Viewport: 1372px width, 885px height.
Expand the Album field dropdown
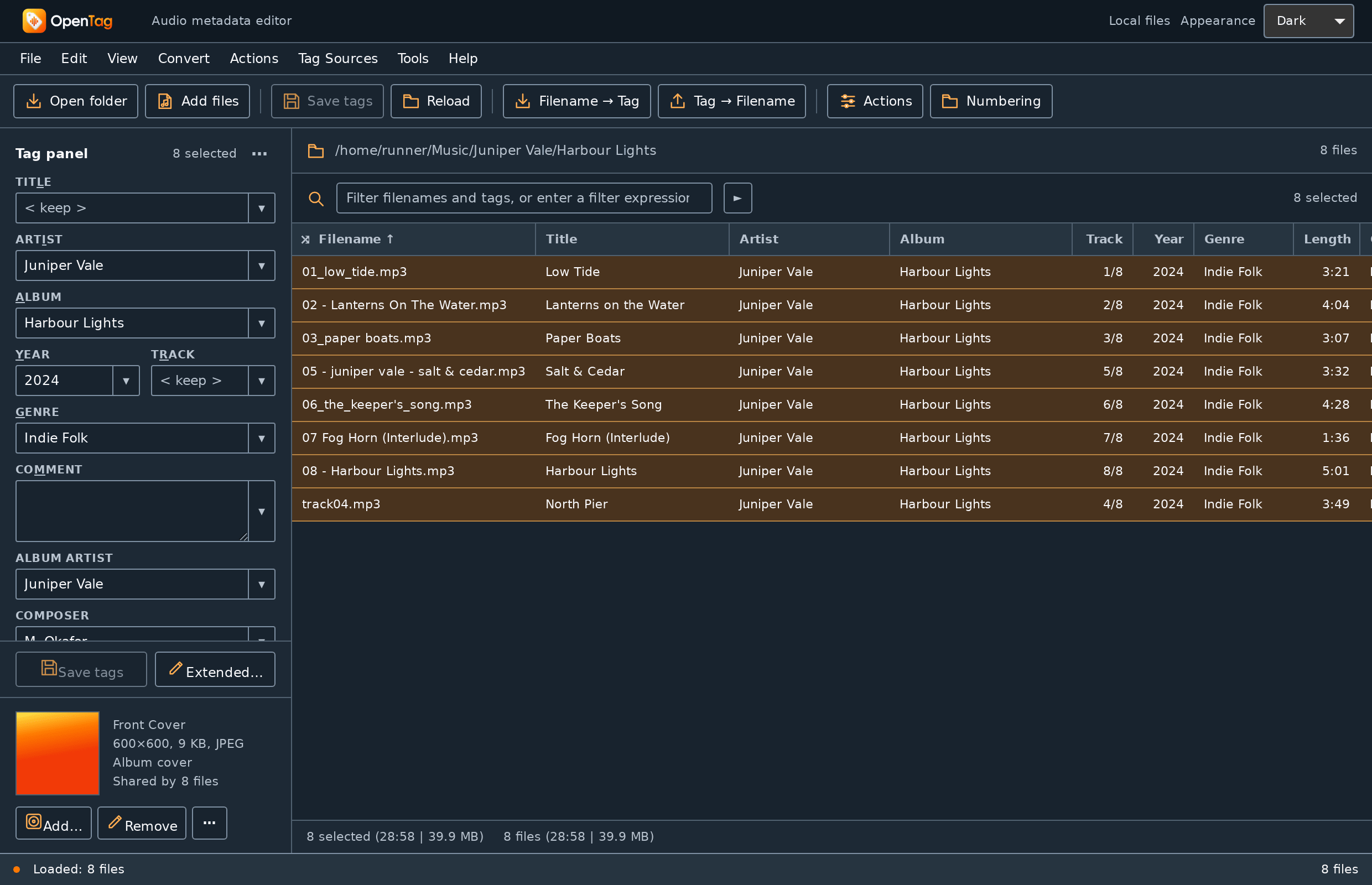tap(262, 323)
